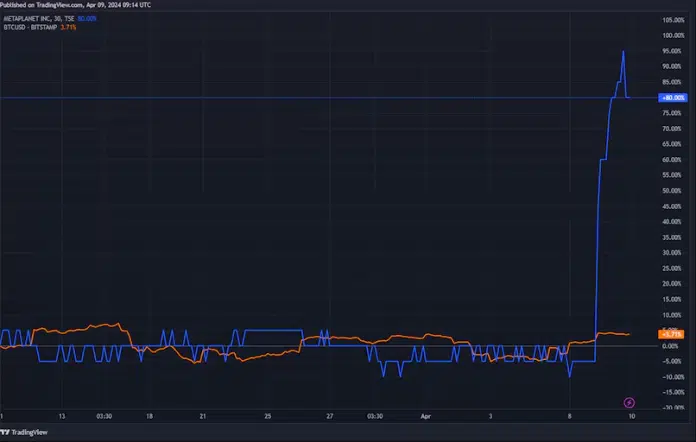The width and height of the screenshot is (696, 442).
Task: Click the 0.00% label on price axis
Action: coord(672,346)
